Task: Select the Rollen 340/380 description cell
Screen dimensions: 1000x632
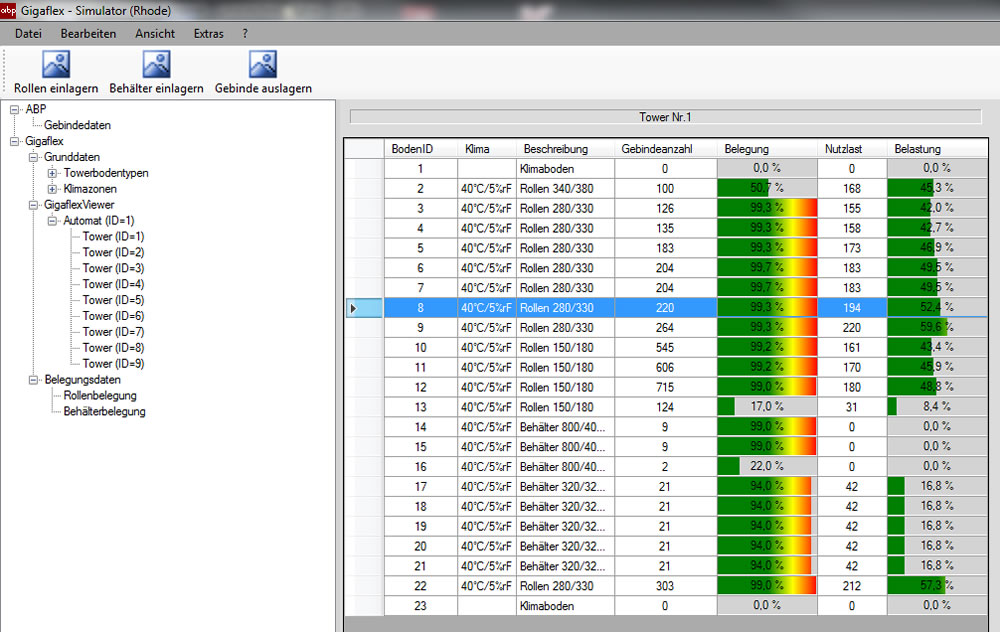Action: coord(565,189)
